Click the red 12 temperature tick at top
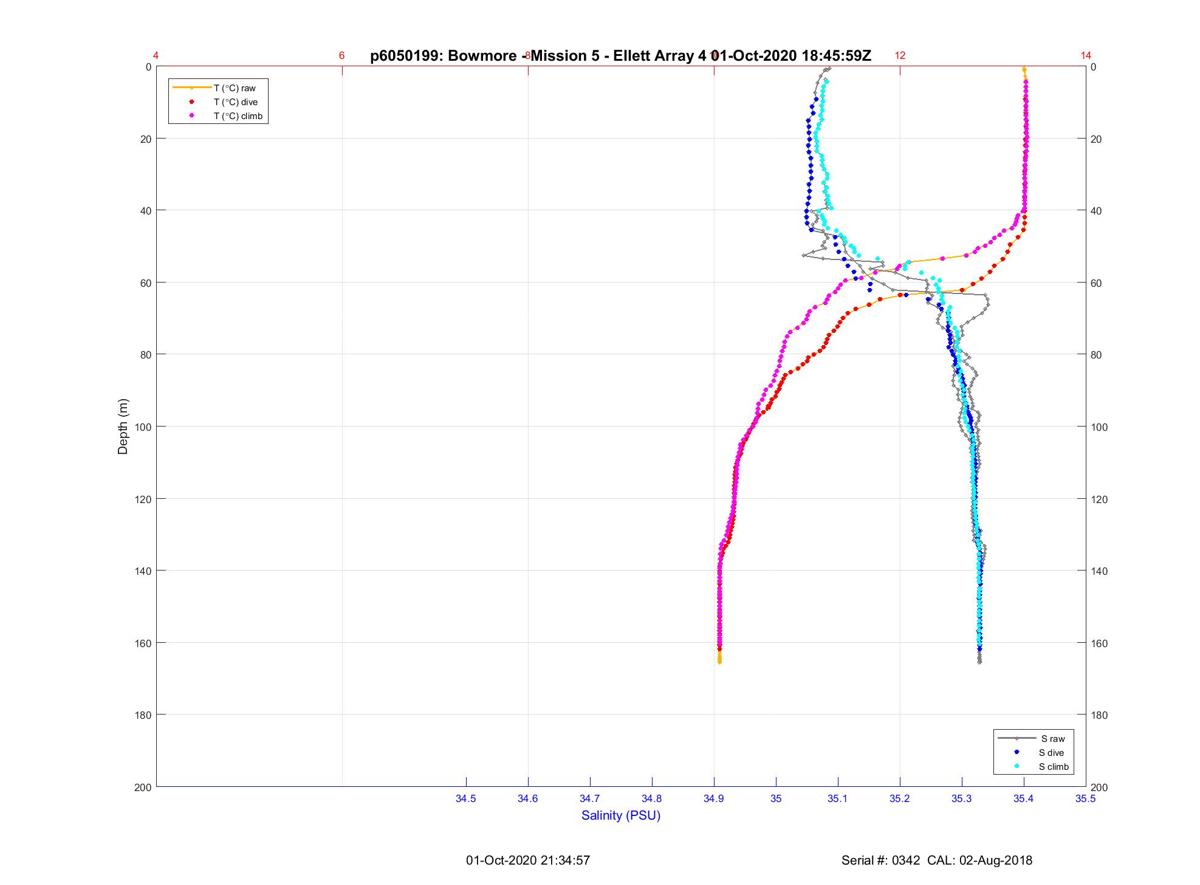This screenshot has height=885, width=1200. 900,56
